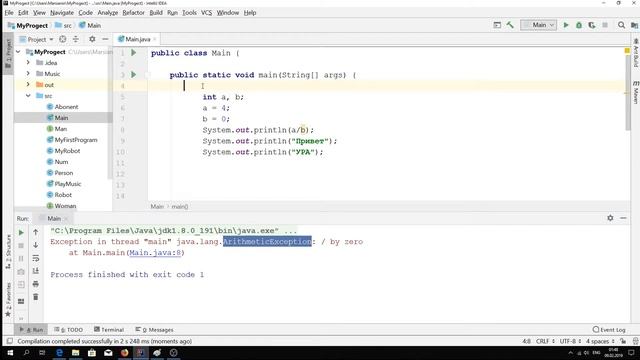Expand the Music folder

(x=28, y=74)
